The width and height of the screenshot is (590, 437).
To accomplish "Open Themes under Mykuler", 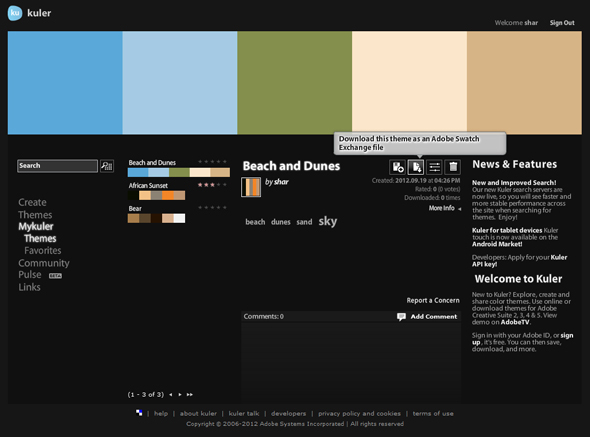I will tap(40, 239).
